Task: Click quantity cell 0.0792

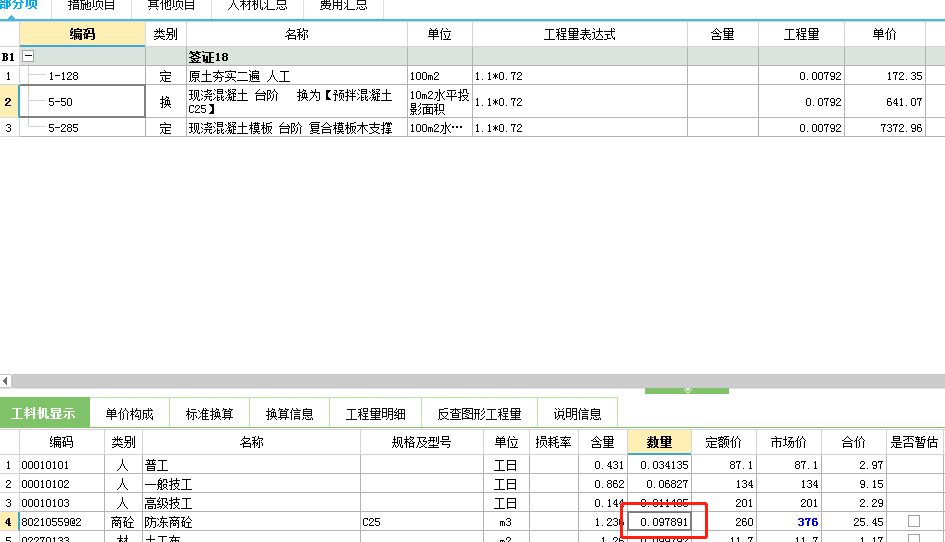Action: click(801, 102)
